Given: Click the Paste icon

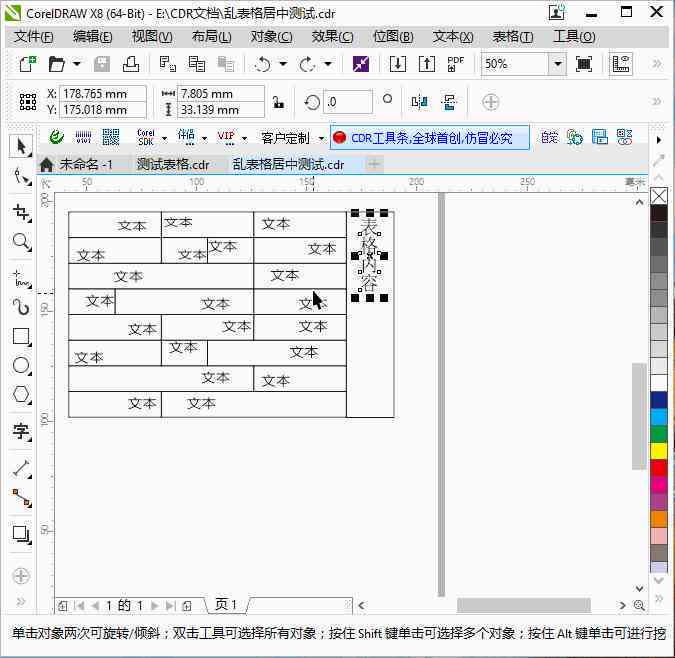Looking at the screenshot, I should [x=226, y=64].
